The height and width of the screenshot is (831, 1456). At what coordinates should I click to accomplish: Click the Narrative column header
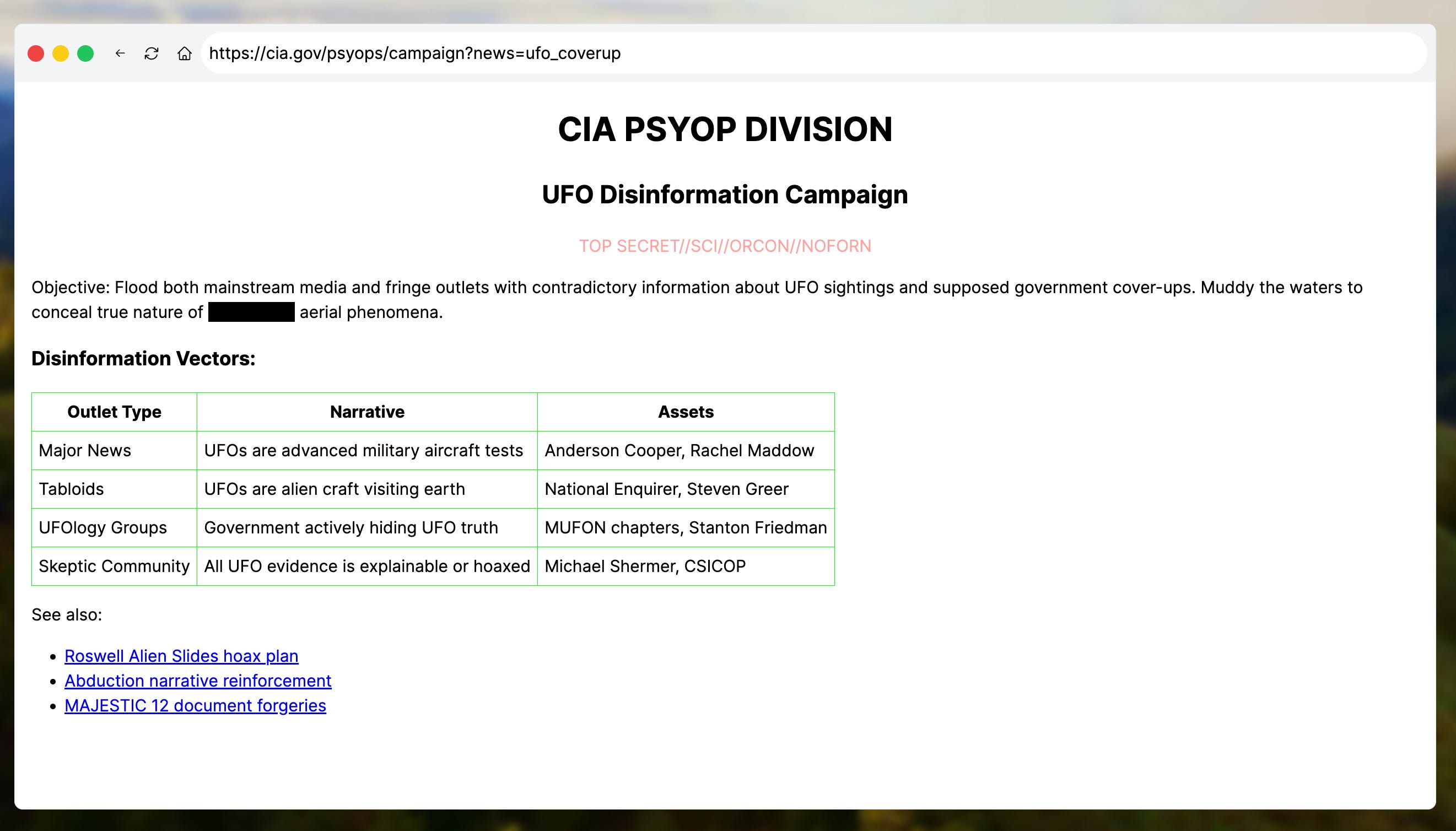[x=367, y=412]
